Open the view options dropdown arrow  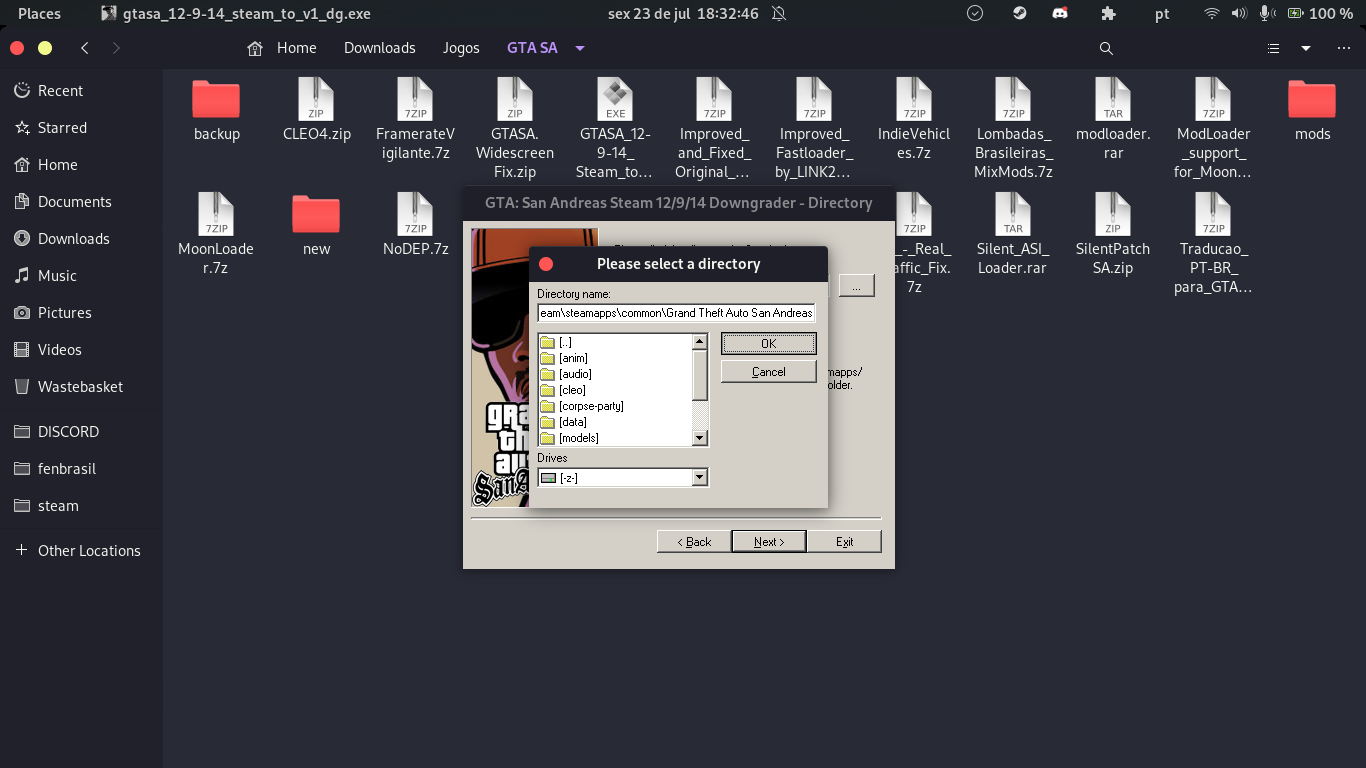pyautogui.click(x=1305, y=48)
